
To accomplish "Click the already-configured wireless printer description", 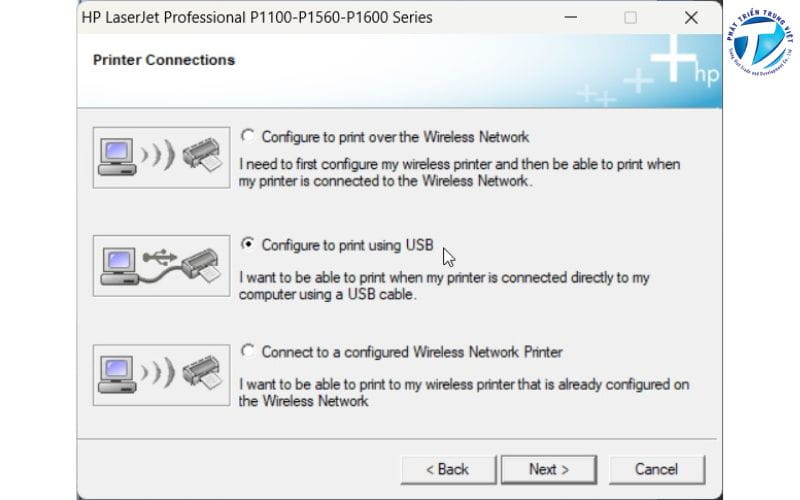I will point(460,392).
